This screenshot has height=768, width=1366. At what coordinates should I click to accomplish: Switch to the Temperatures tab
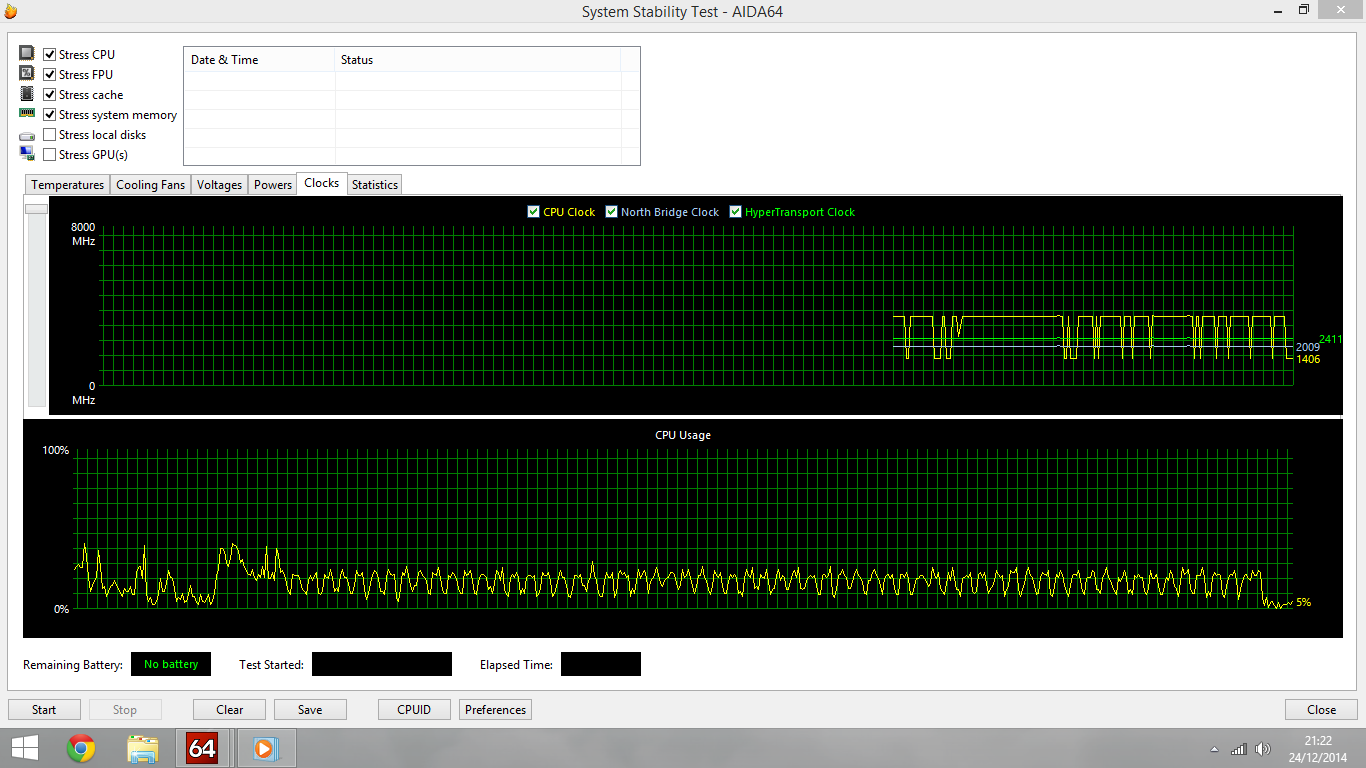[67, 185]
